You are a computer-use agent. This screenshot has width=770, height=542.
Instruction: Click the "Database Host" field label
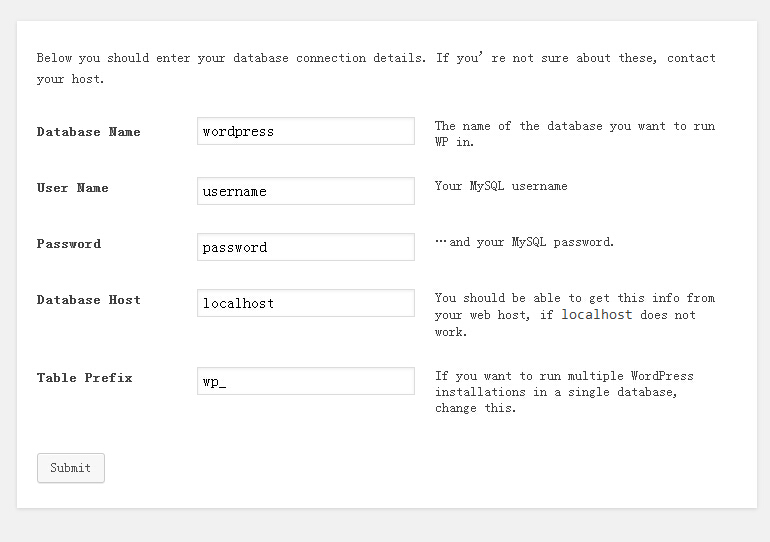tap(89, 300)
